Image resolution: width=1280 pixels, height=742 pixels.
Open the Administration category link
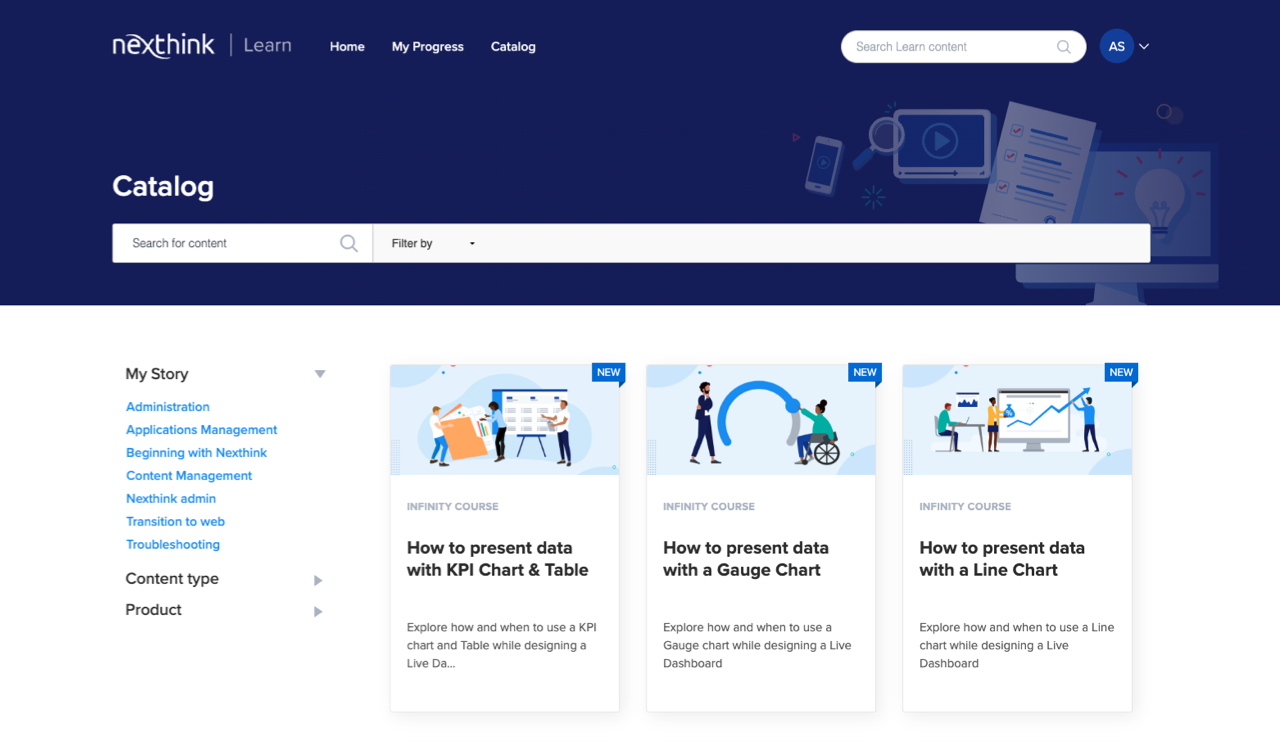[167, 407]
